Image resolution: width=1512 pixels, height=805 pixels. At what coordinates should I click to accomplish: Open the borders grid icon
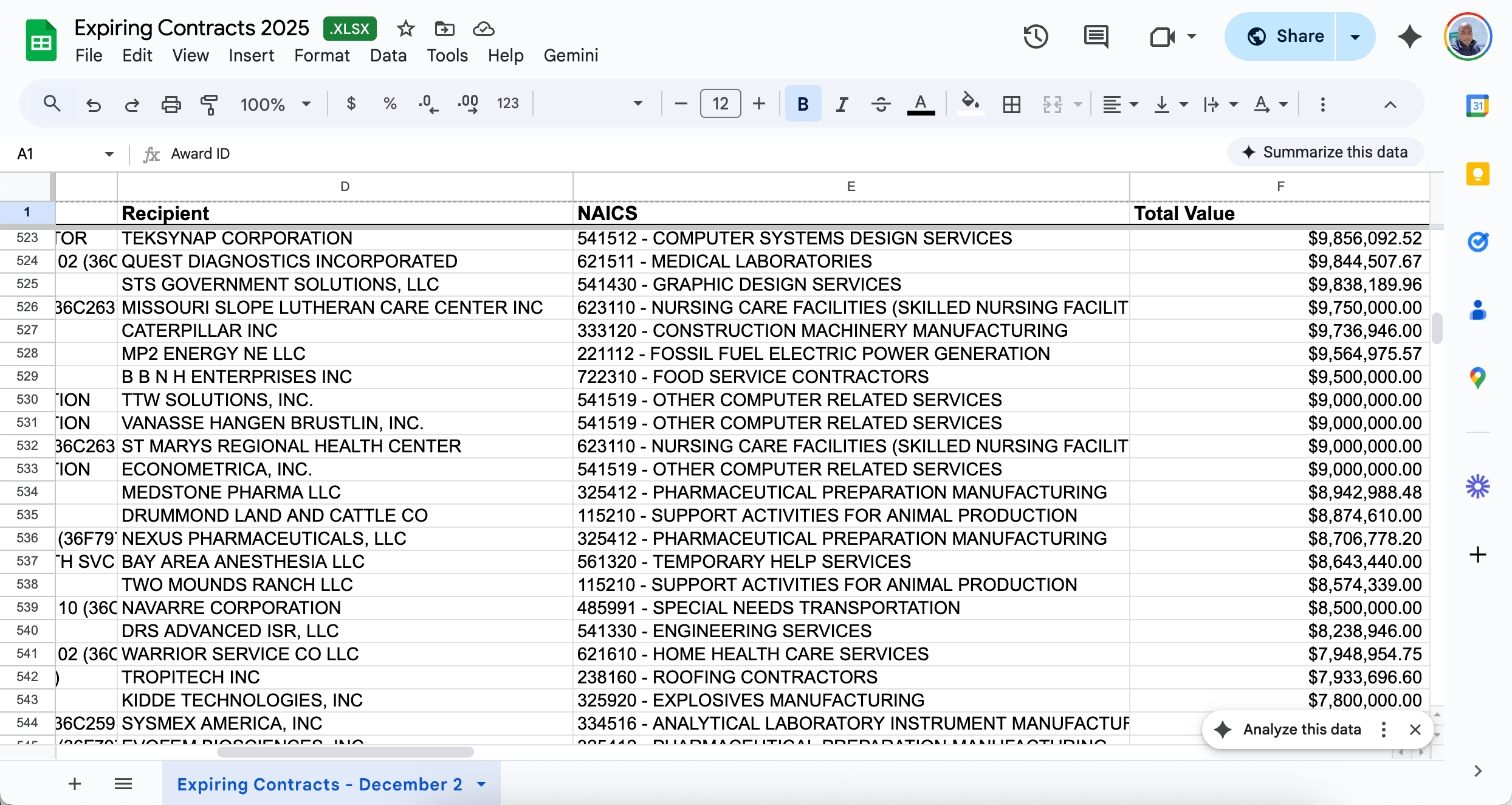pyautogui.click(x=1011, y=105)
